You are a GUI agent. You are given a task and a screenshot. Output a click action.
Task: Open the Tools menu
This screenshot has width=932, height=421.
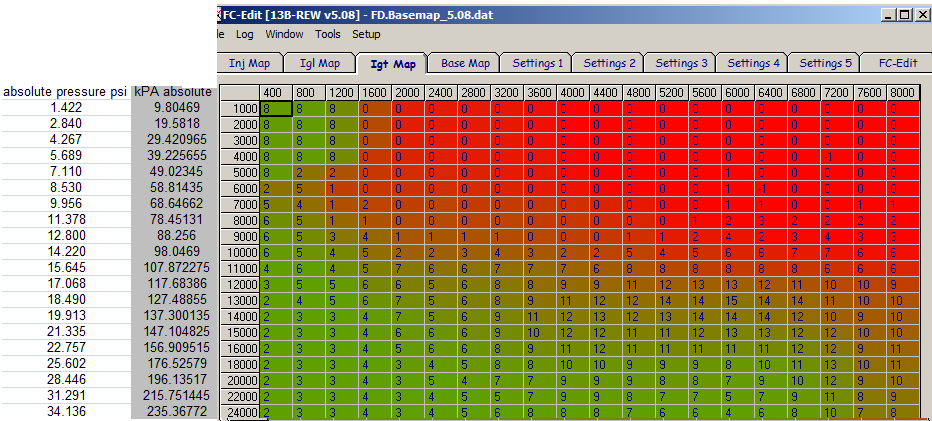tap(328, 34)
